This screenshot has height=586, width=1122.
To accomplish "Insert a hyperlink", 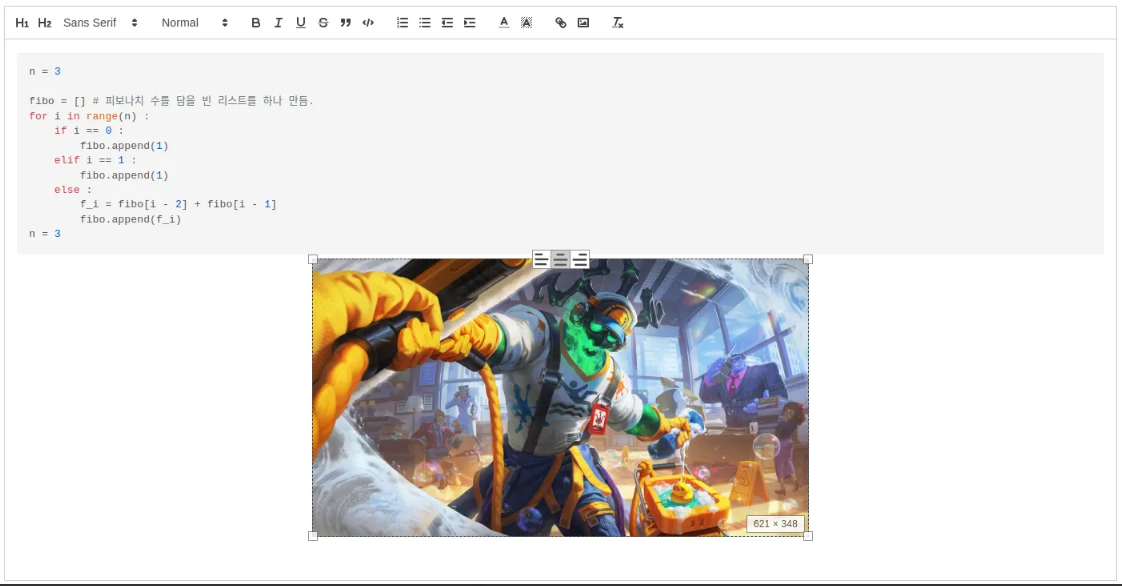I will click(x=561, y=23).
